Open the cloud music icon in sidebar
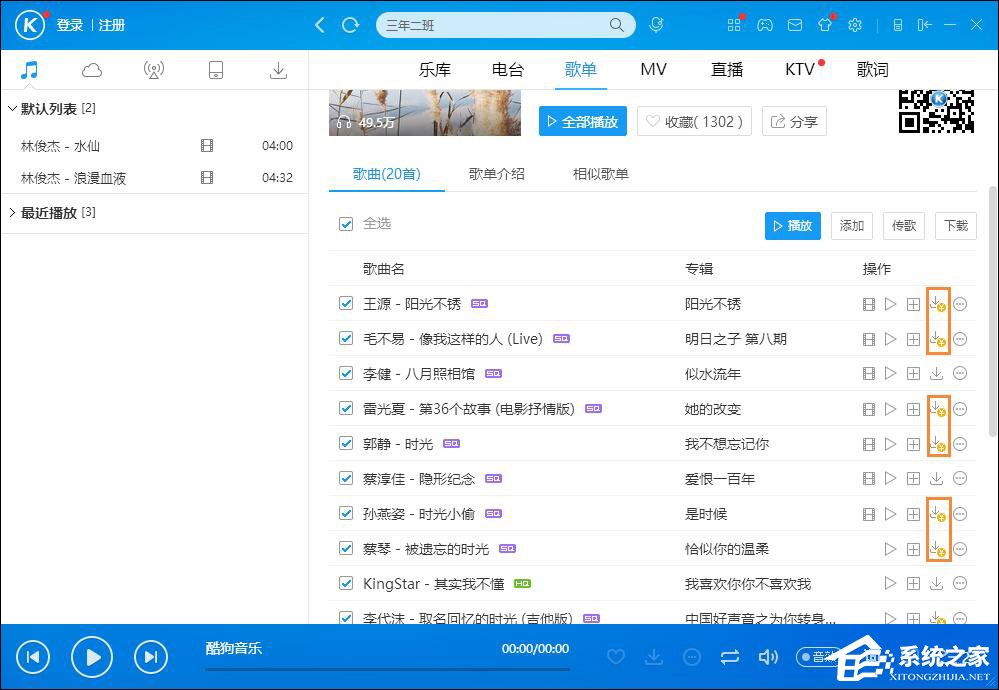Image resolution: width=999 pixels, height=690 pixels. coord(91,70)
